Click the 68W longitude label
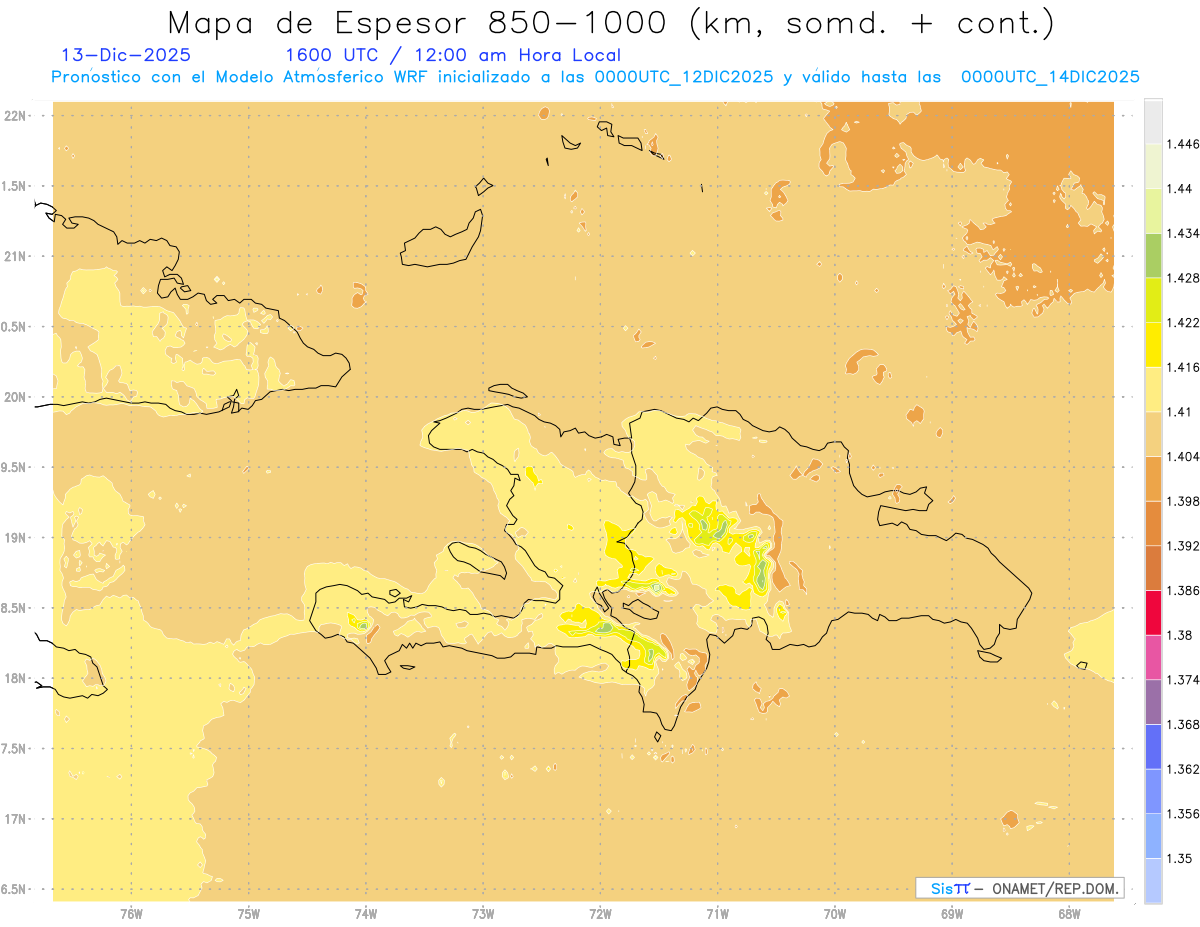 1068,913
